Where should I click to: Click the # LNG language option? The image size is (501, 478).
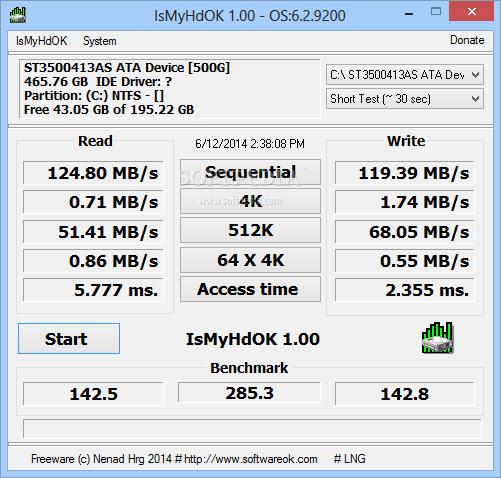[350, 459]
